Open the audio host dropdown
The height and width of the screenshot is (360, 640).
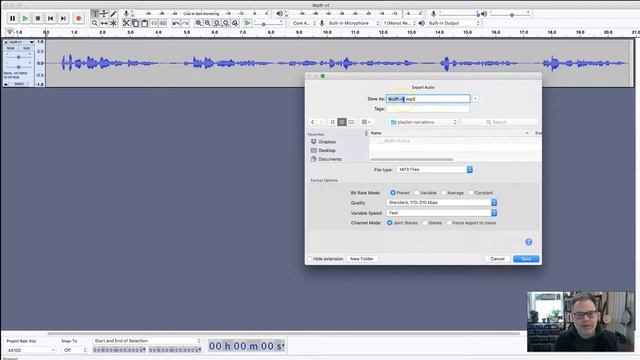tap(304, 23)
